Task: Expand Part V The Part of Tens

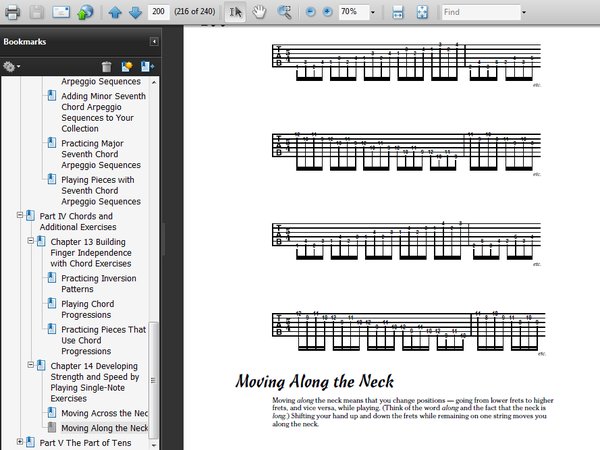Action: (20, 442)
